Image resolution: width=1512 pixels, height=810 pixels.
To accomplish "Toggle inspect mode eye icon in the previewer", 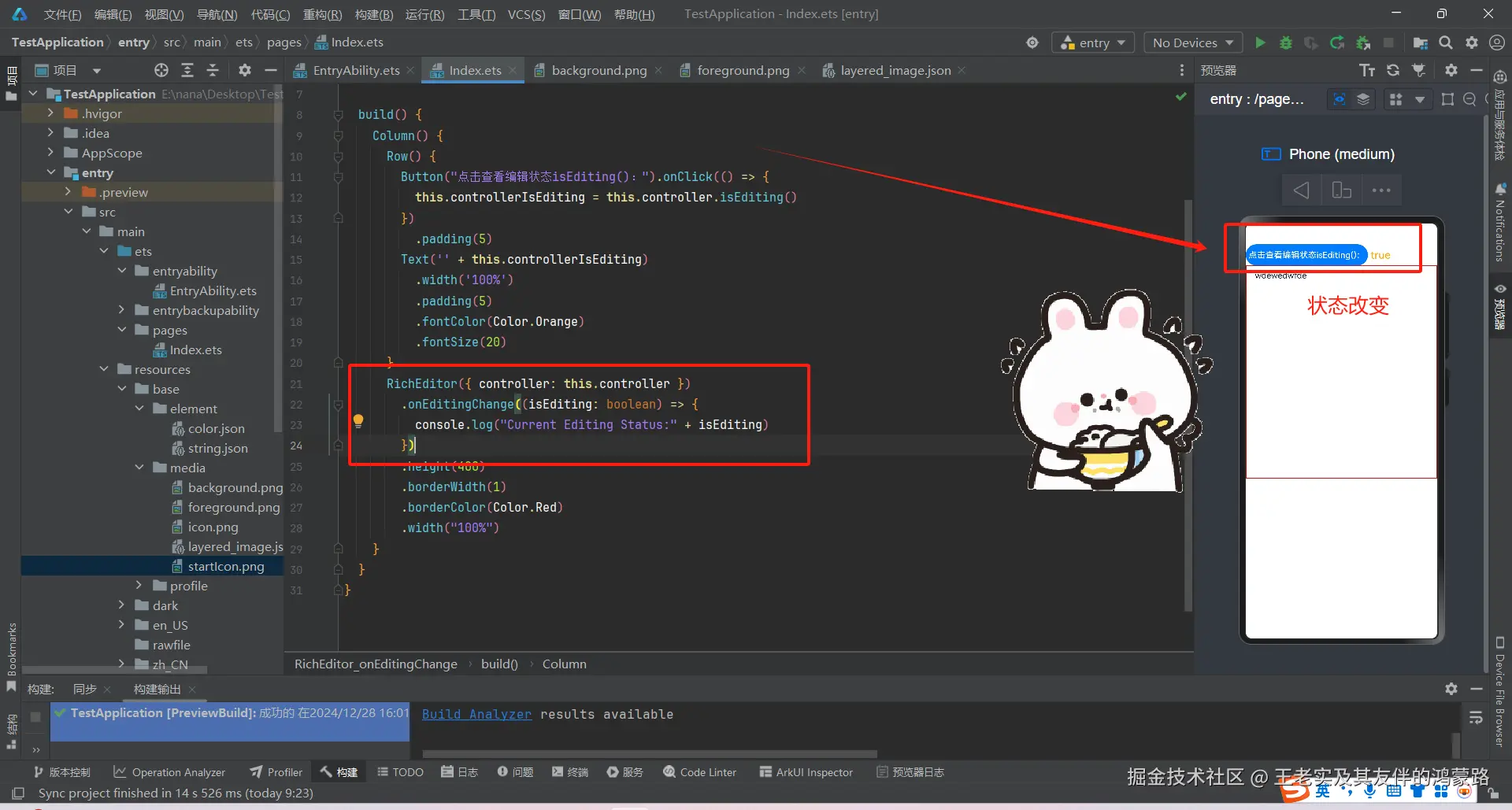I will [x=1340, y=99].
